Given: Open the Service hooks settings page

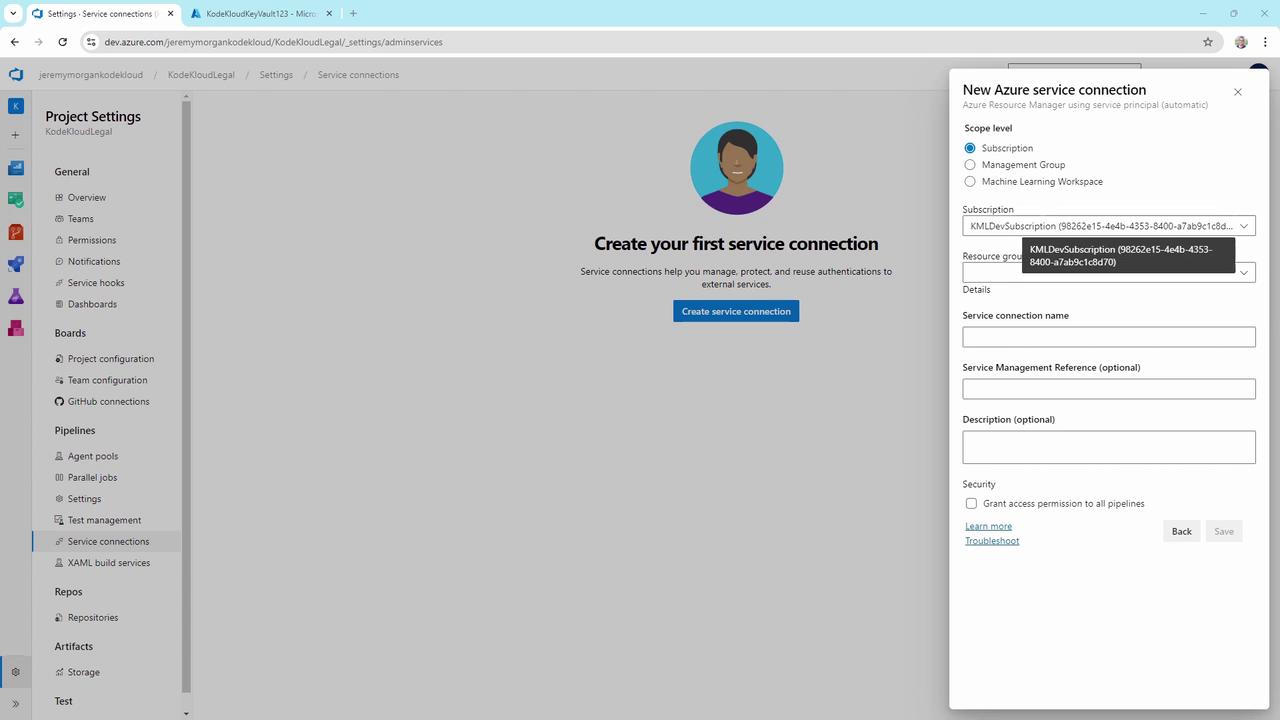Looking at the screenshot, I should 96,283.
